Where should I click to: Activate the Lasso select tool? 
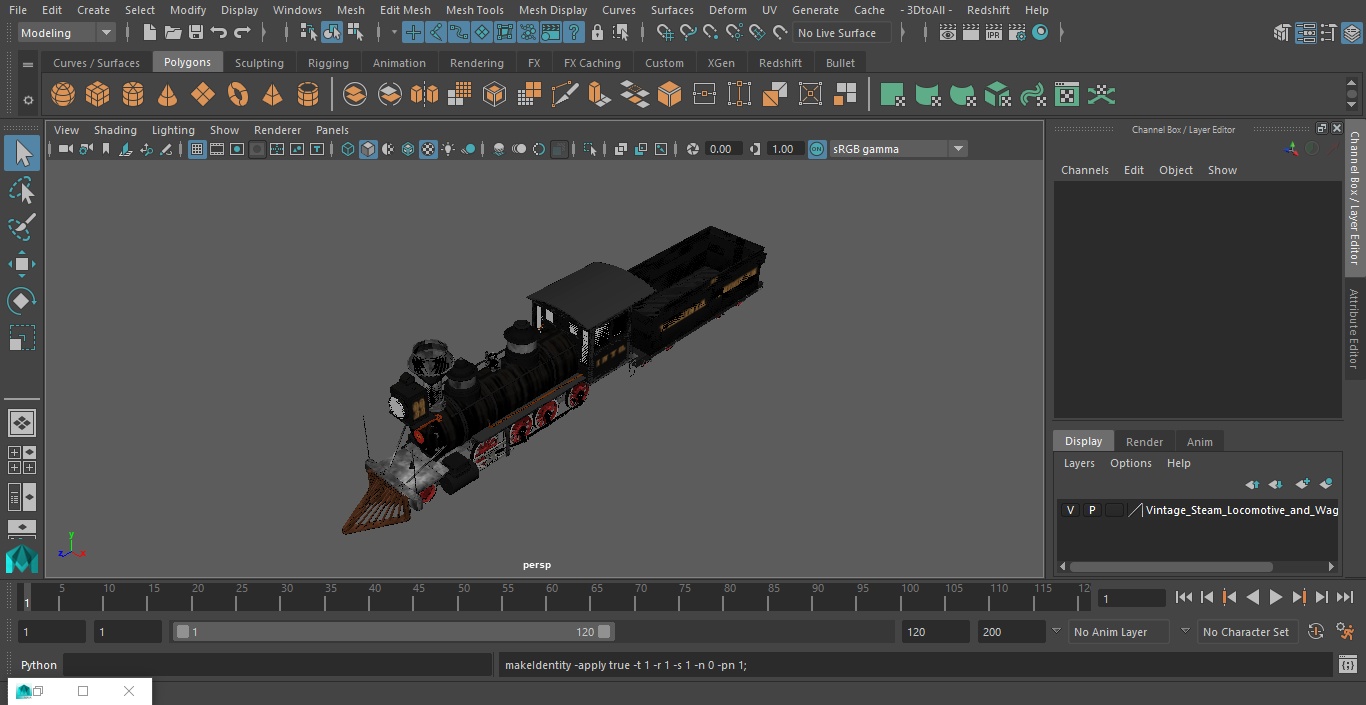[21, 190]
